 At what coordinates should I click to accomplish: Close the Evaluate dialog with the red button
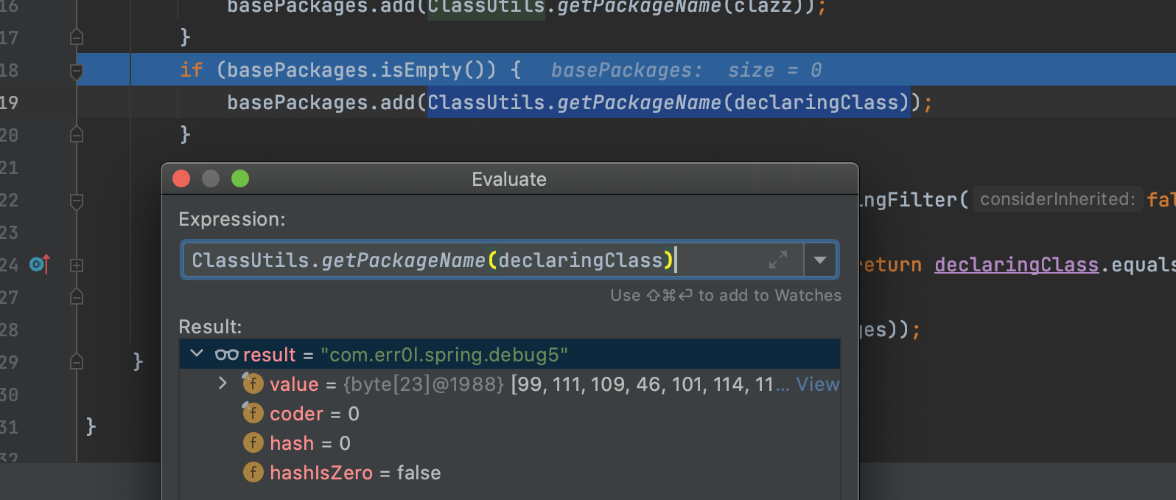click(x=181, y=180)
